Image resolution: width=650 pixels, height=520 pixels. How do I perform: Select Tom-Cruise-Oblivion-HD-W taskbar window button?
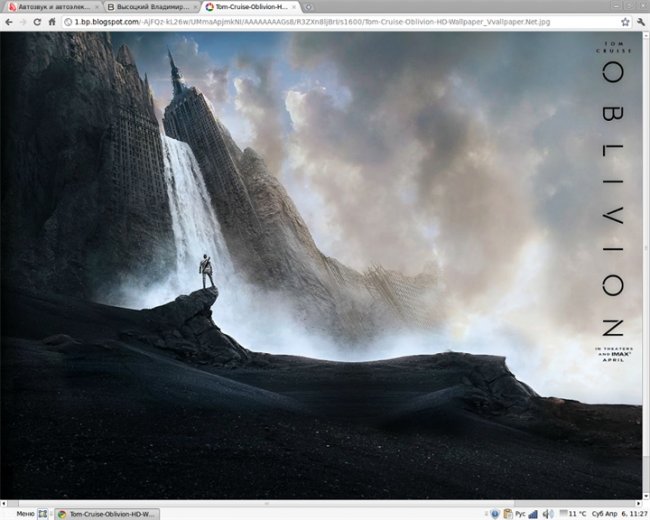point(105,513)
